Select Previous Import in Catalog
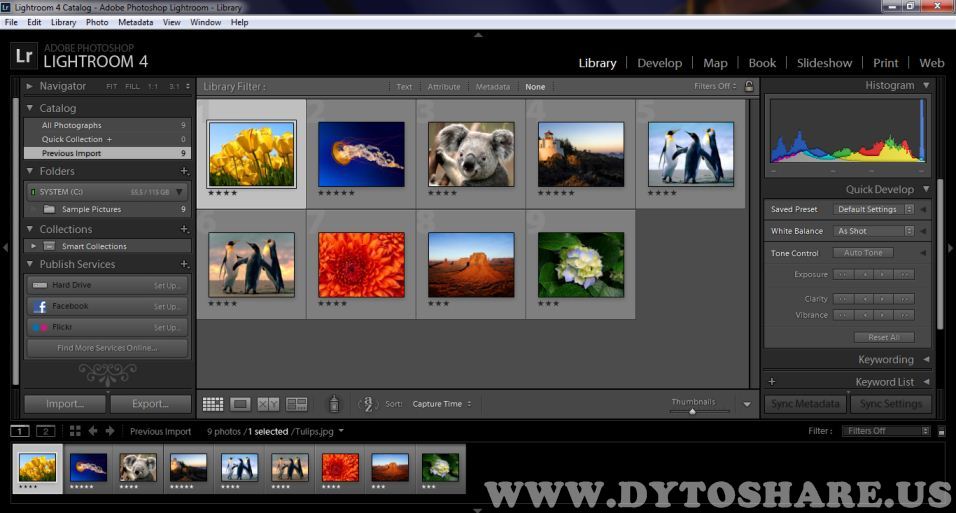 coord(107,153)
